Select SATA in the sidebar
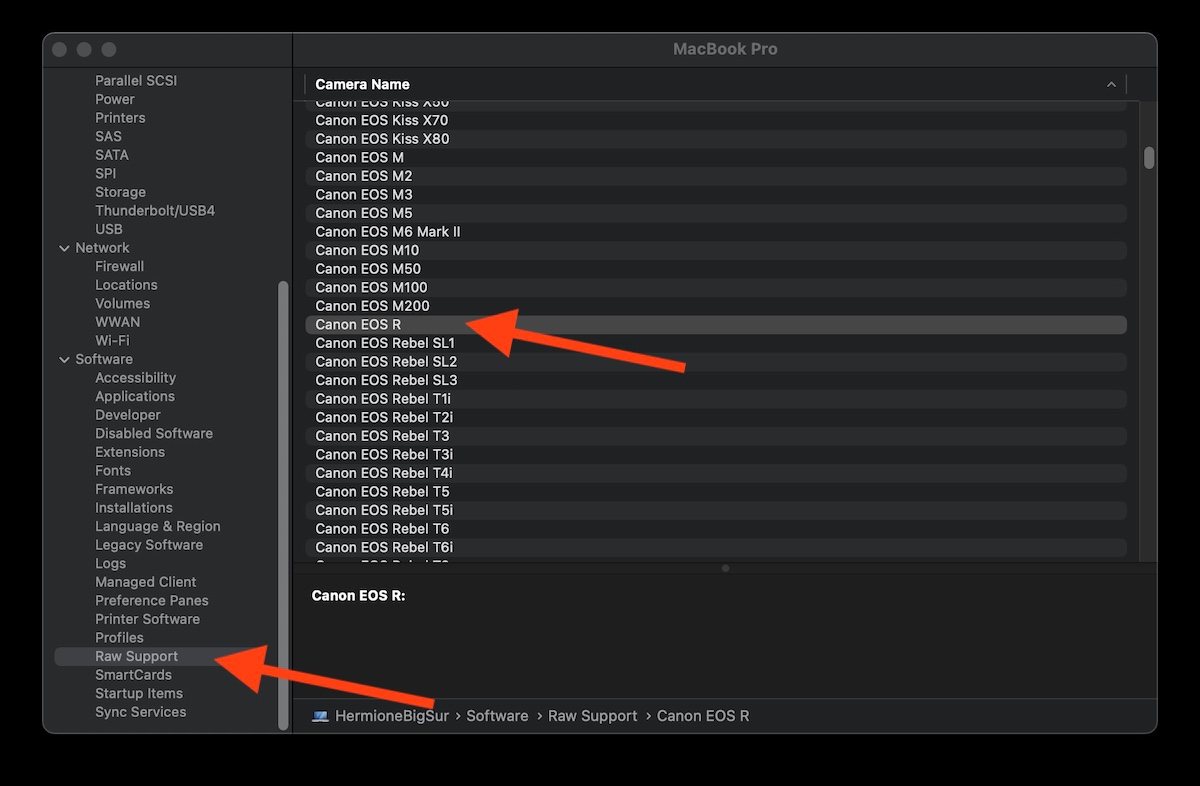The width and height of the screenshot is (1200, 786). coord(112,155)
